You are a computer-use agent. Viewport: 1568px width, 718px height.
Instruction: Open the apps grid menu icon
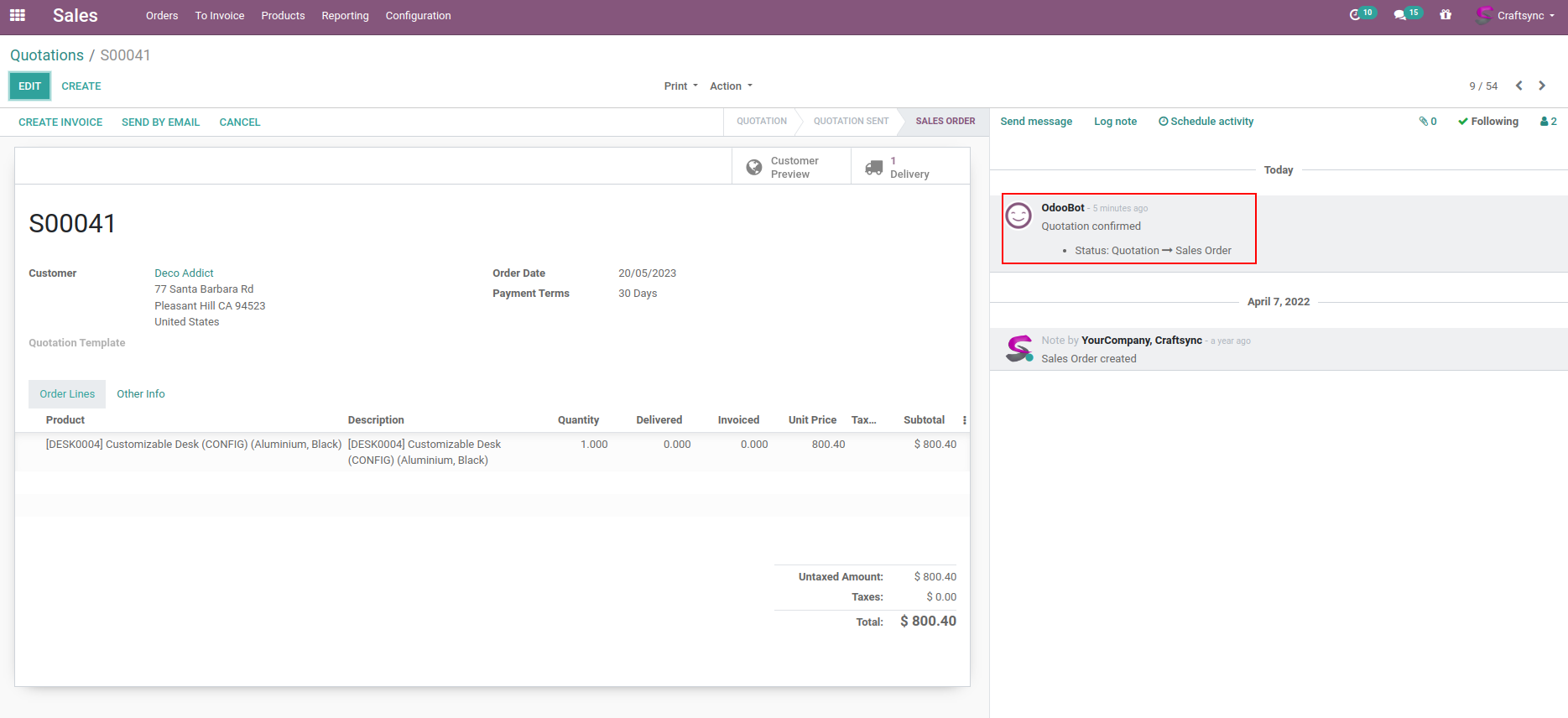point(18,15)
